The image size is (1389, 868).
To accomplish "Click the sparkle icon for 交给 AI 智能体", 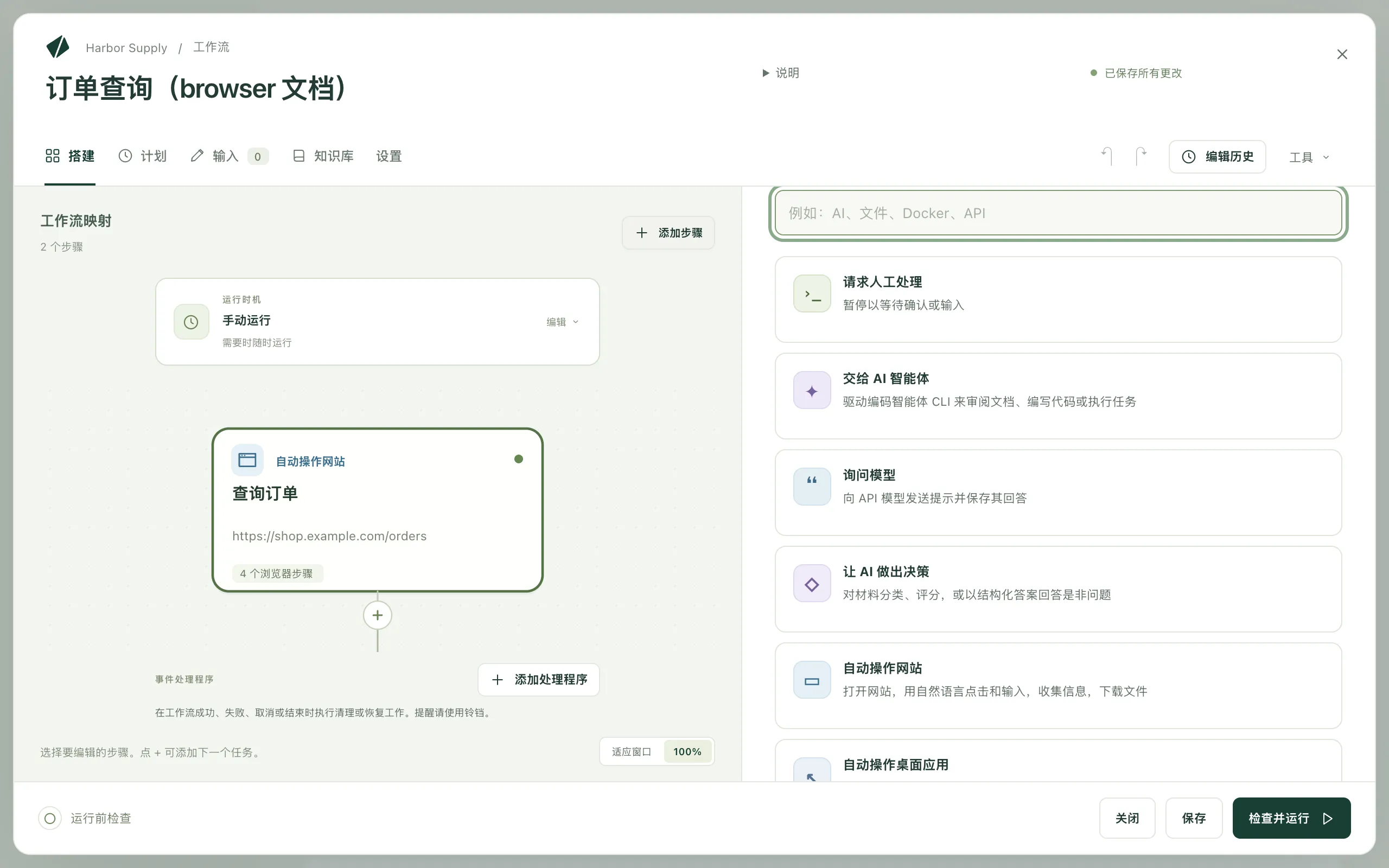I will pos(812,391).
